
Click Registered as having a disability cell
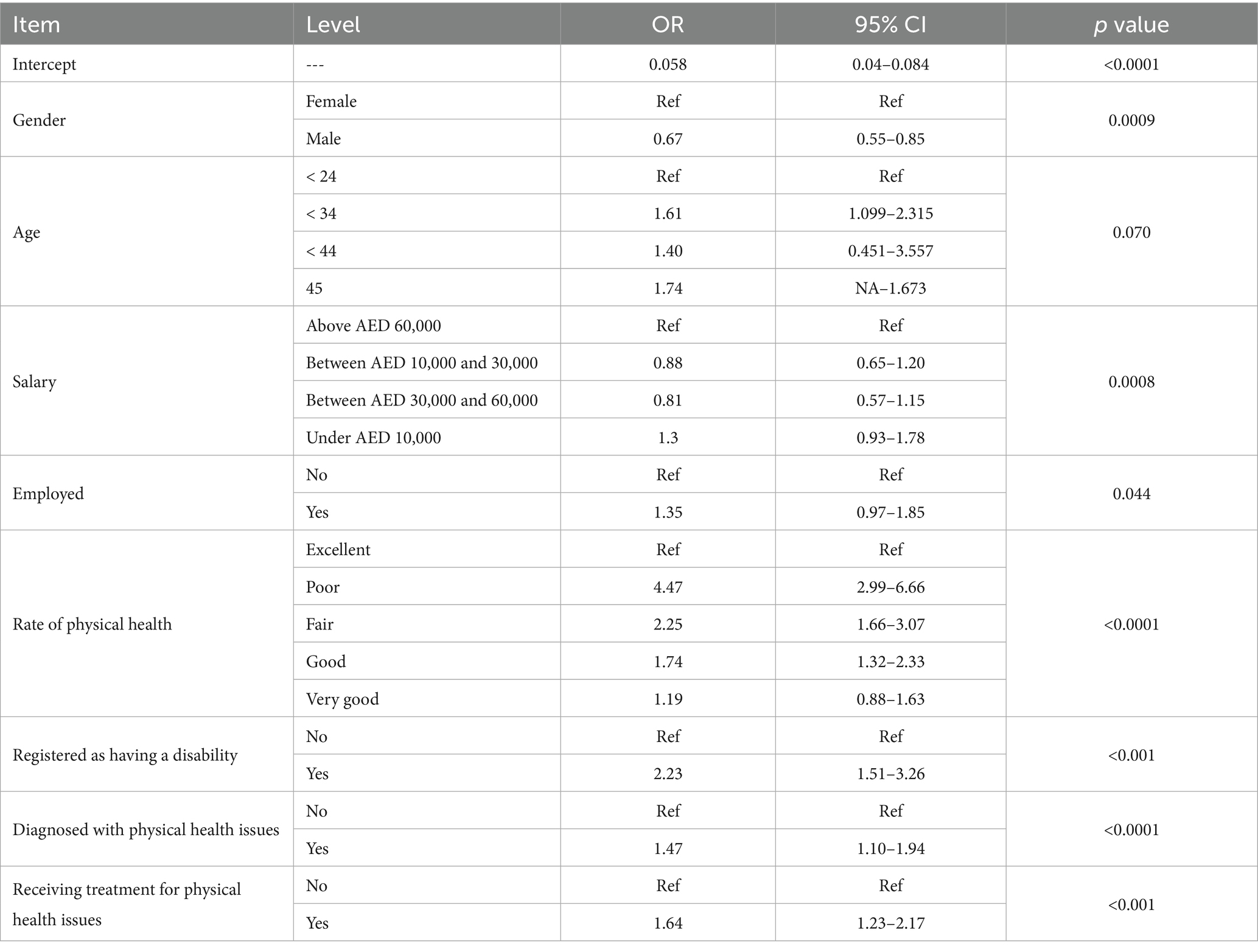tap(125, 755)
